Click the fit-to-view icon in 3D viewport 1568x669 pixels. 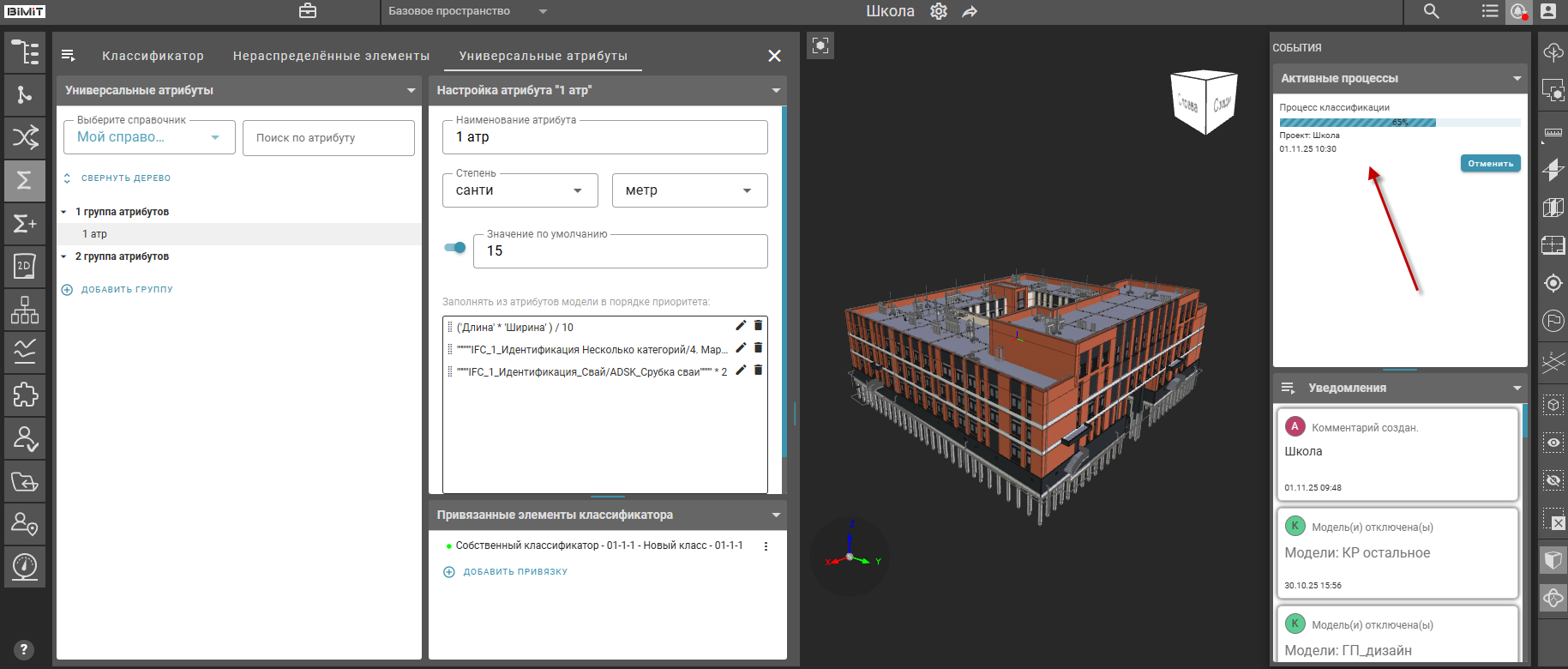tap(820, 45)
